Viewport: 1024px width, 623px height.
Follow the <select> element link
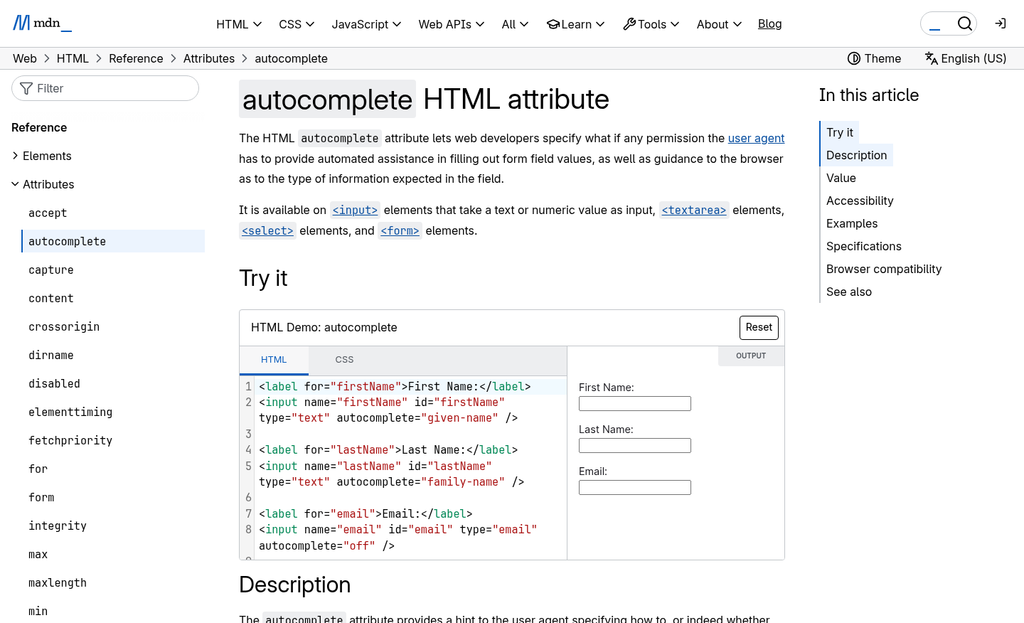[268, 231]
